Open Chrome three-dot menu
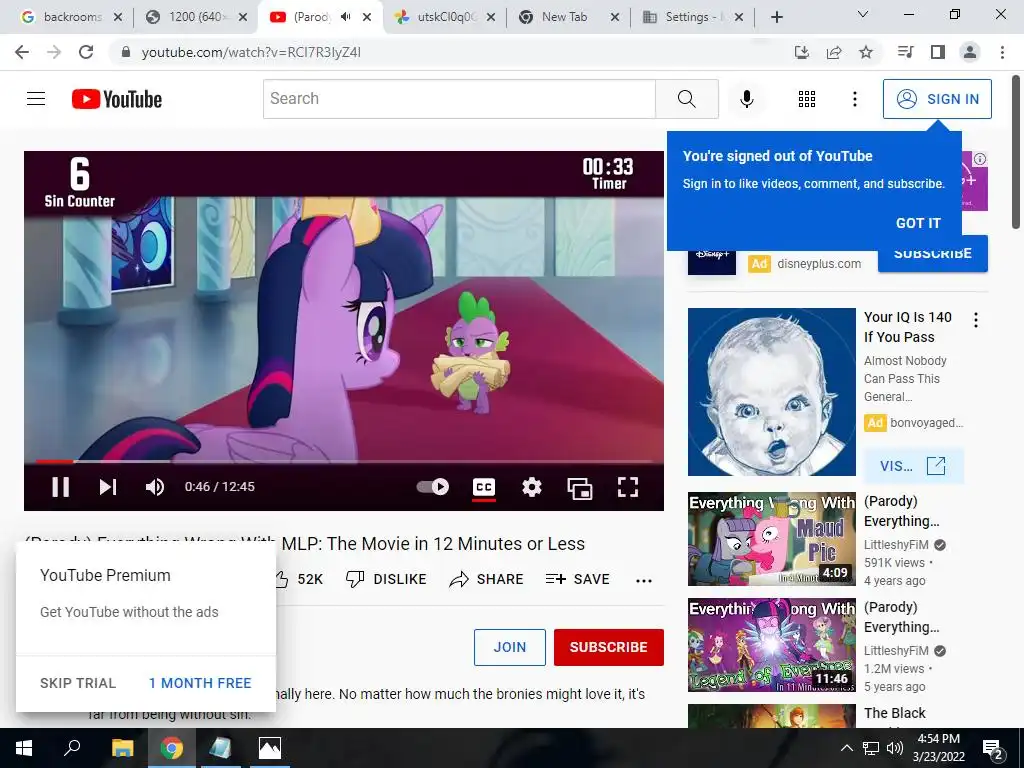This screenshot has width=1024, height=768. click(x=1002, y=52)
